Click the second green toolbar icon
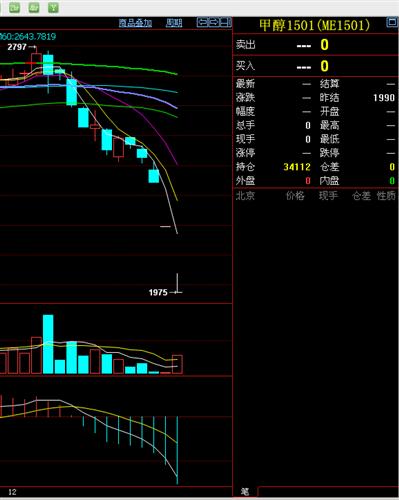This screenshot has width=399, height=500. point(34,7)
